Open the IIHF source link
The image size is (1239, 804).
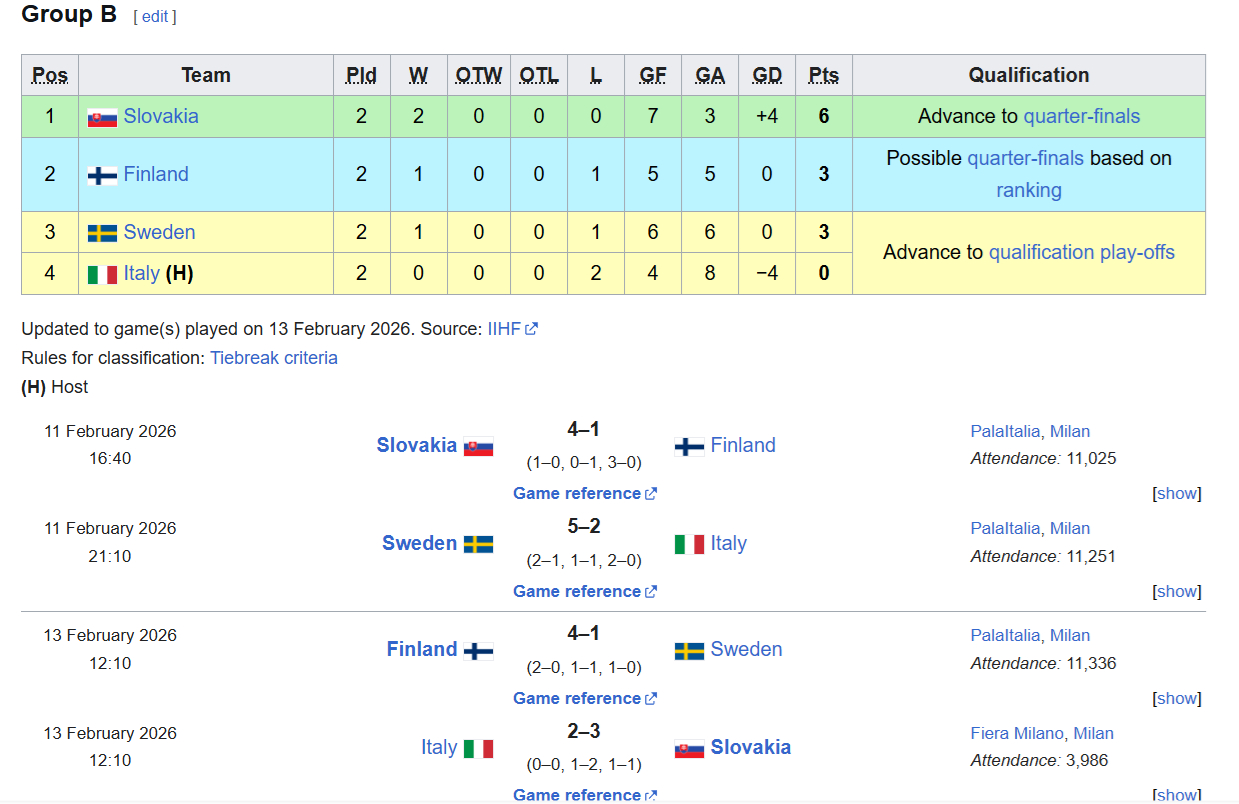503,329
